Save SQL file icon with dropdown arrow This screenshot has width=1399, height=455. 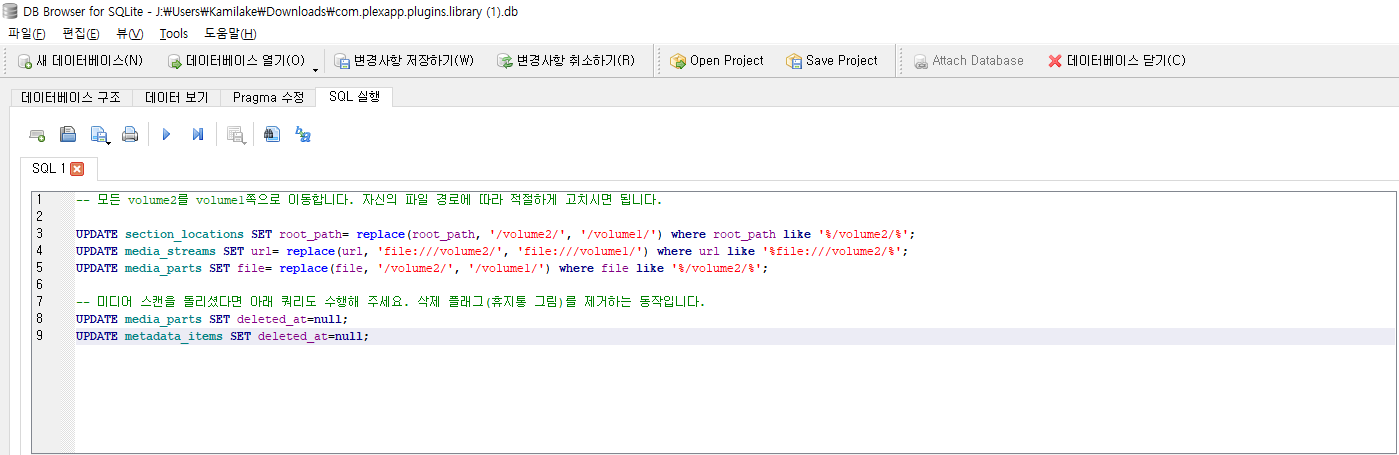pyautogui.click(x=100, y=134)
